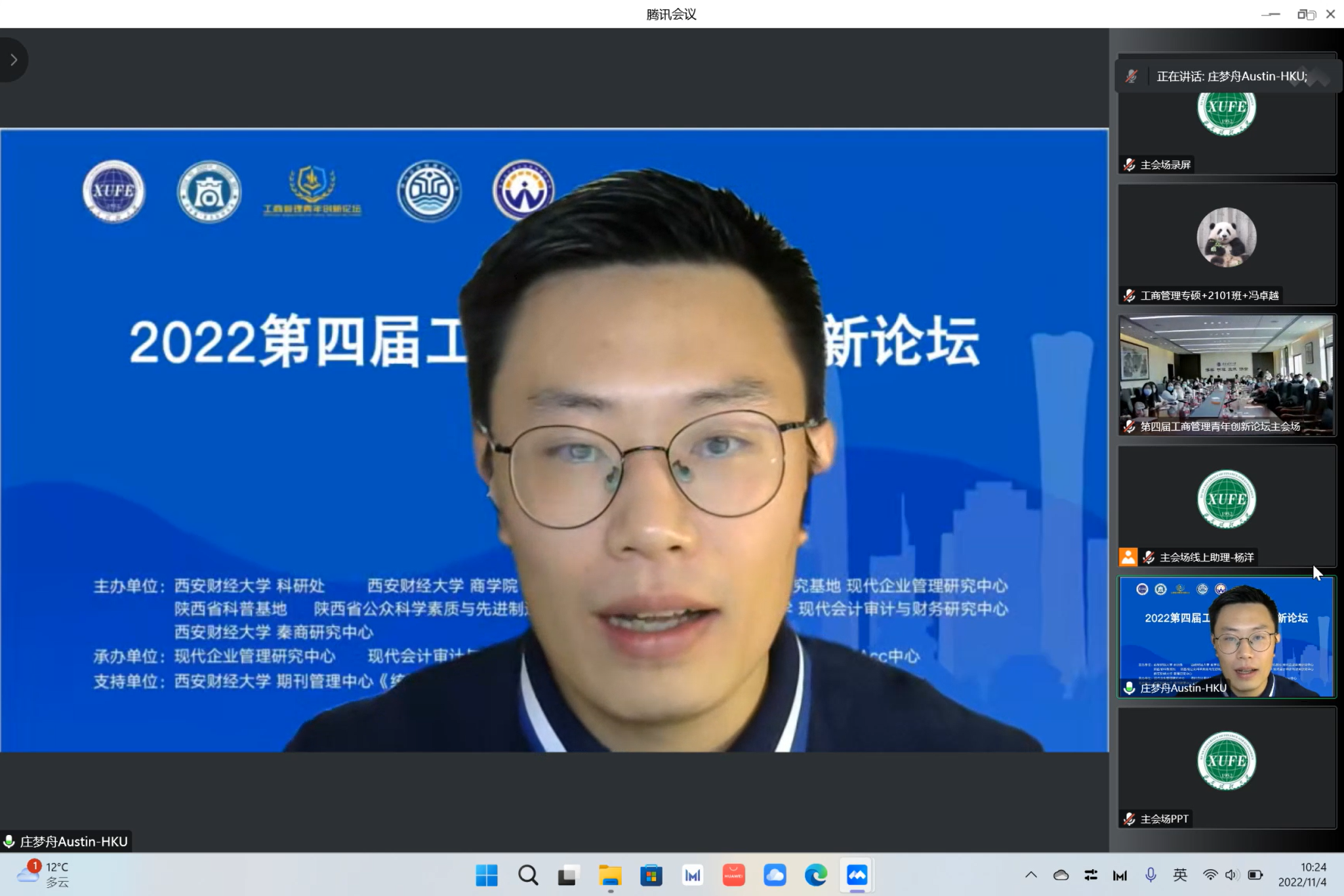
Task: Open Task View on taskbar
Action: coord(569,875)
